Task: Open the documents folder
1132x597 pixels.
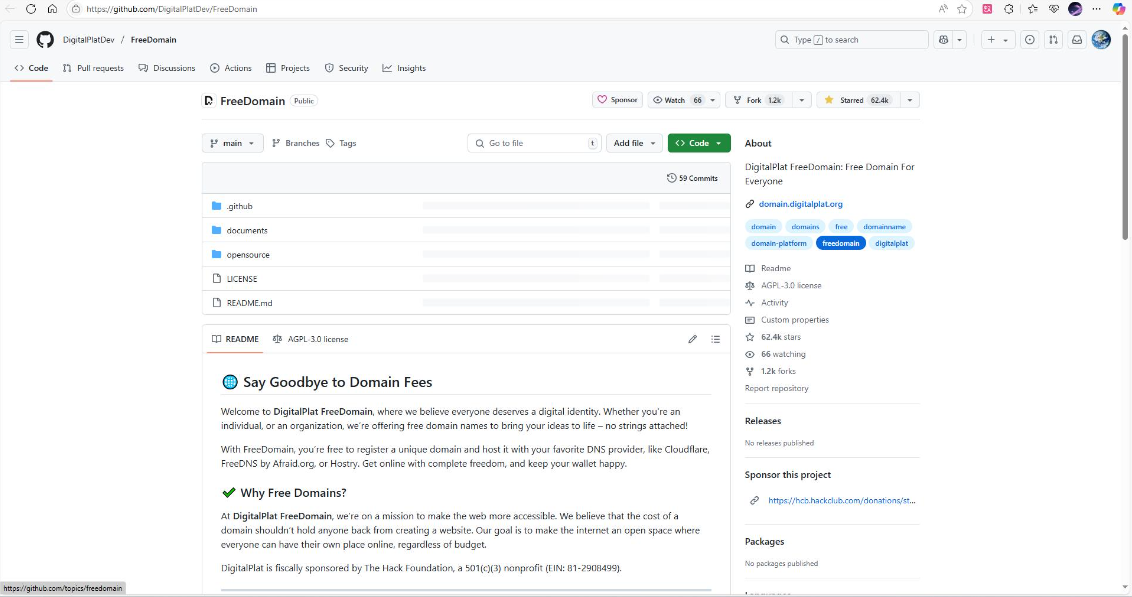Action: click(x=247, y=230)
